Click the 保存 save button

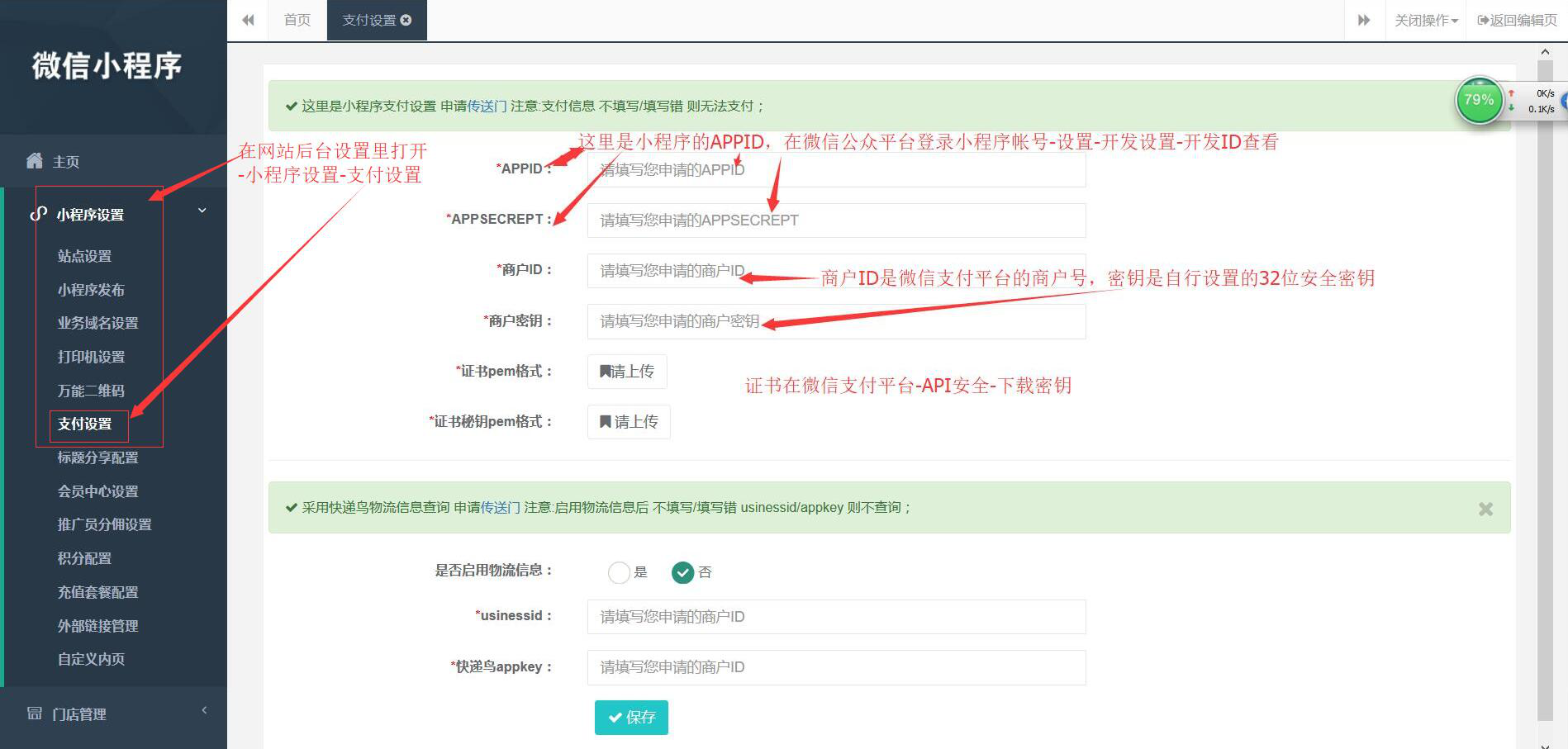point(631,718)
